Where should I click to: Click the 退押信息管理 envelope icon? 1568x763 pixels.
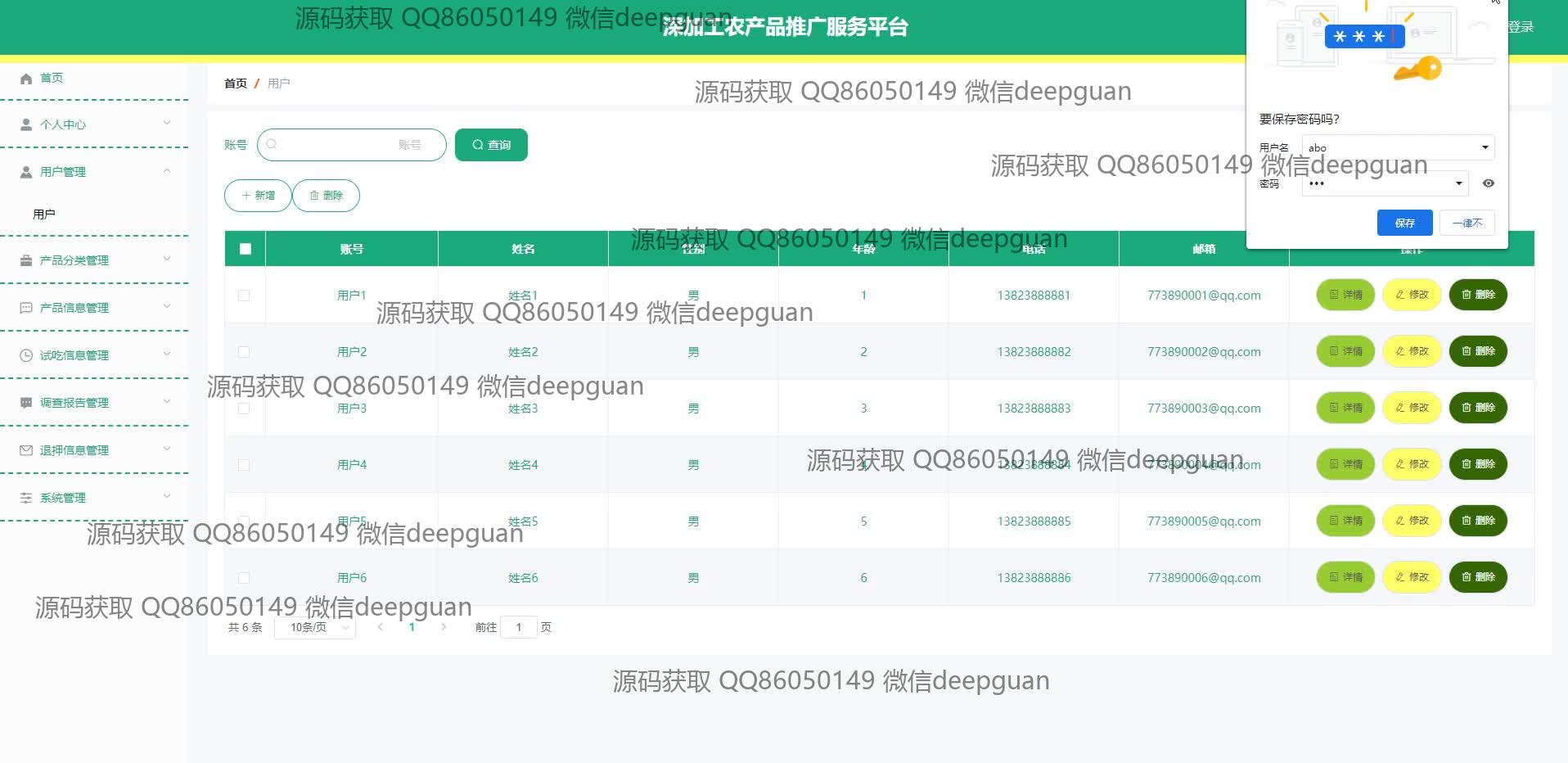[26, 450]
